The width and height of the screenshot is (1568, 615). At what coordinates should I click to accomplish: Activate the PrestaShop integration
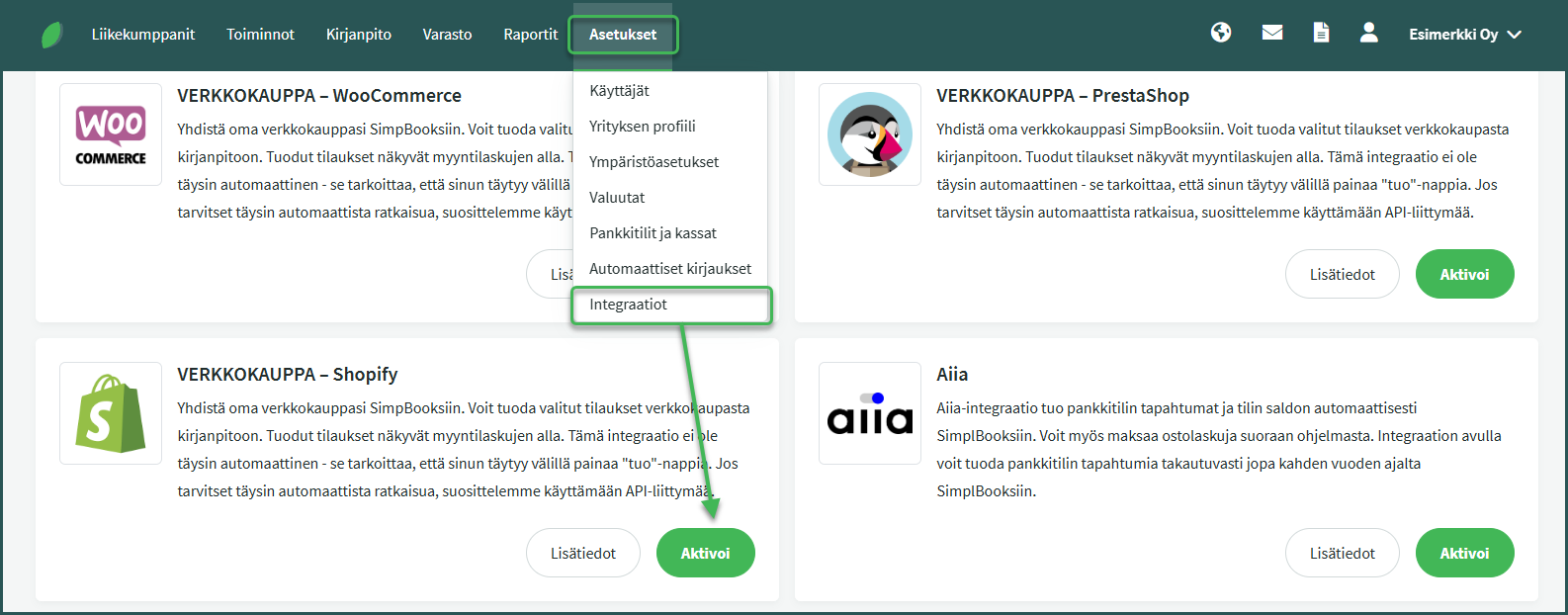click(x=1464, y=274)
